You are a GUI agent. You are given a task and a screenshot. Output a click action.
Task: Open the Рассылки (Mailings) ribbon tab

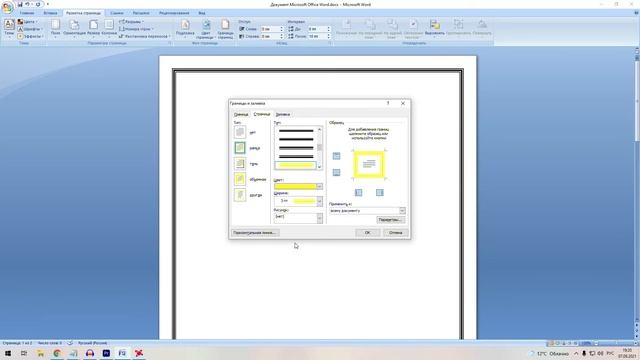coord(141,13)
